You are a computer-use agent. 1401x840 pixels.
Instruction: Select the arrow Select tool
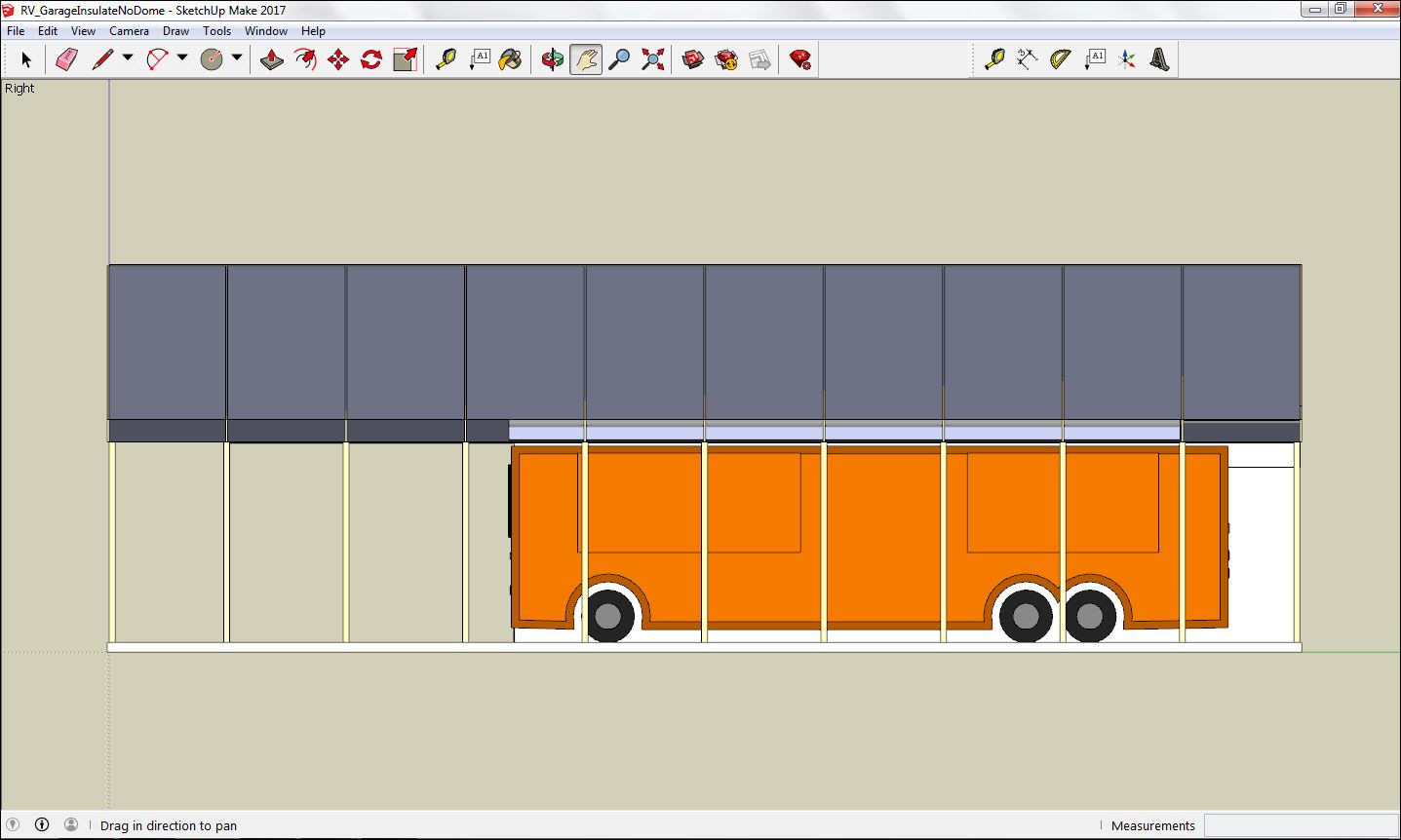pos(26,59)
